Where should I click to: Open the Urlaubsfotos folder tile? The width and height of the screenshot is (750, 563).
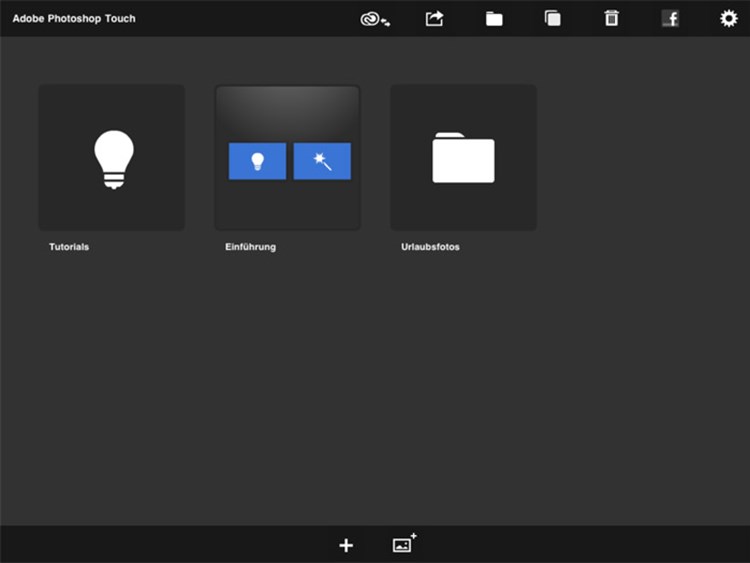click(463, 158)
